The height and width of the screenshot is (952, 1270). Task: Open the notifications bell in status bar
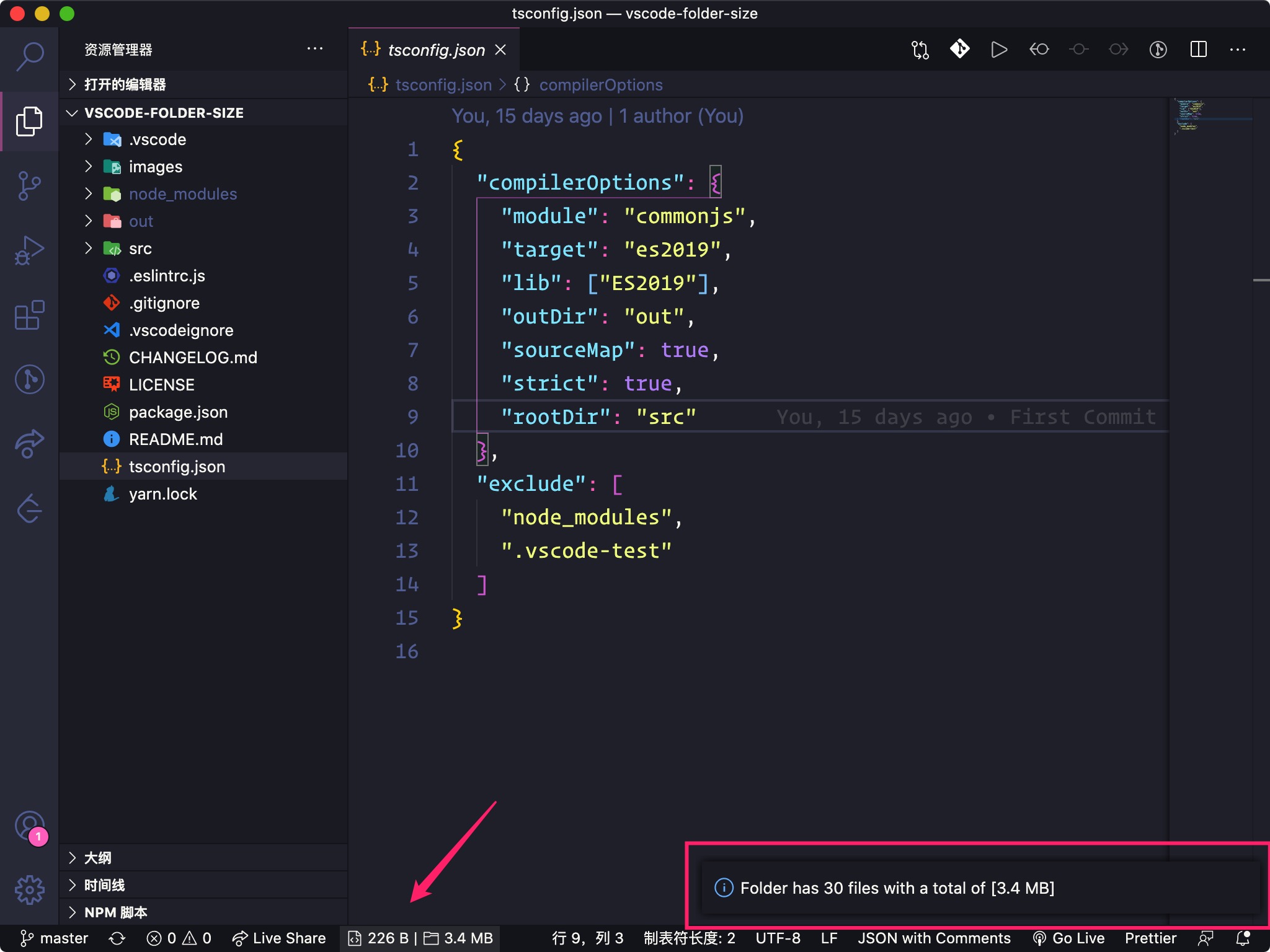[1243, 938]
